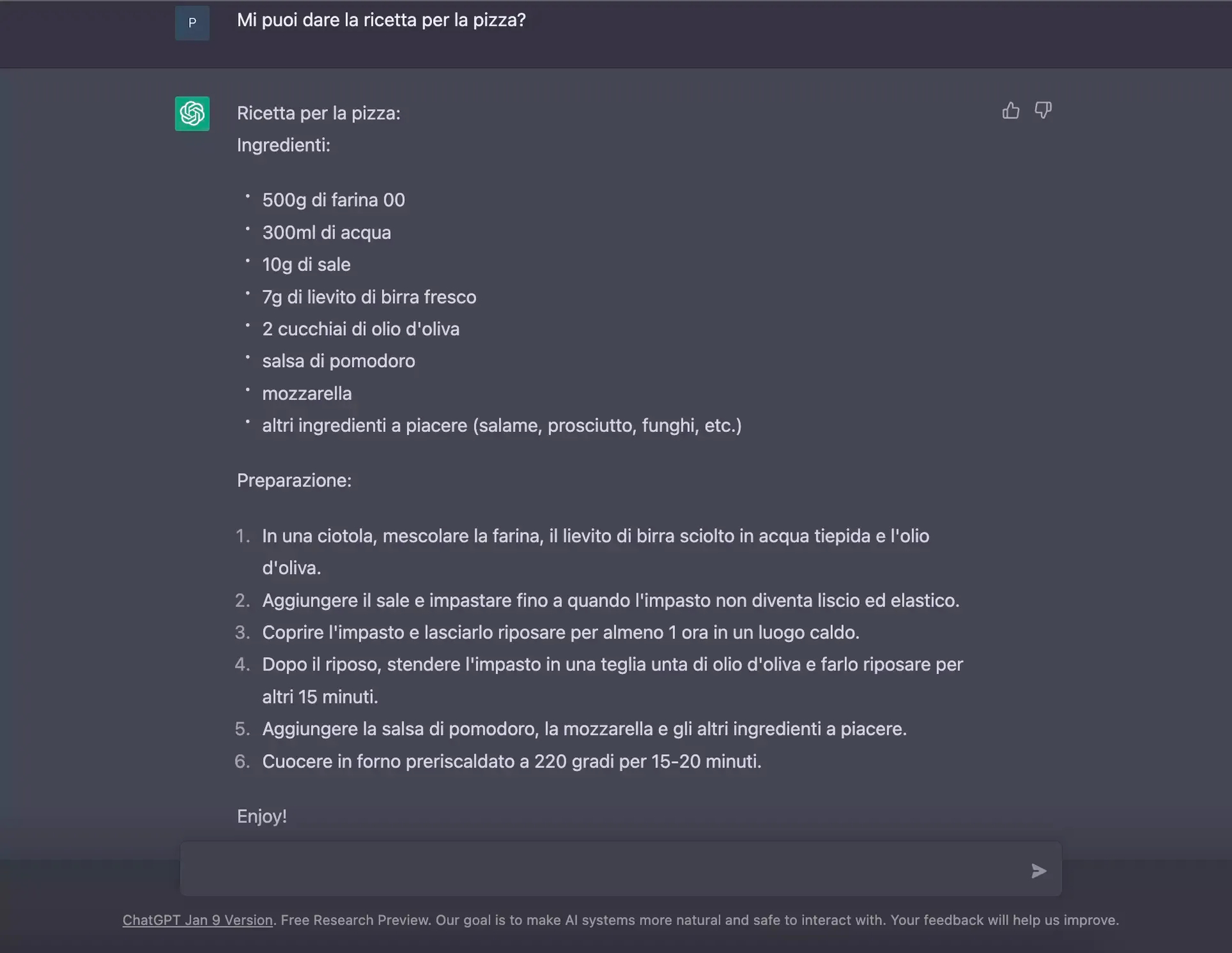Click the 'Preparazione:' heading
Viewport: 1232px width, 953px height.
tap(294, 481)
